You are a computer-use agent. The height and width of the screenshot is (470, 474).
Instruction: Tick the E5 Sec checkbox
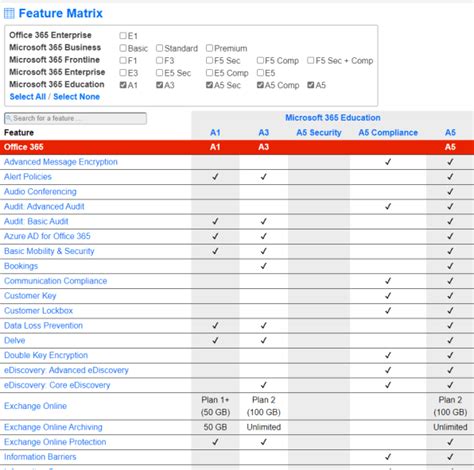coord(160,73)
